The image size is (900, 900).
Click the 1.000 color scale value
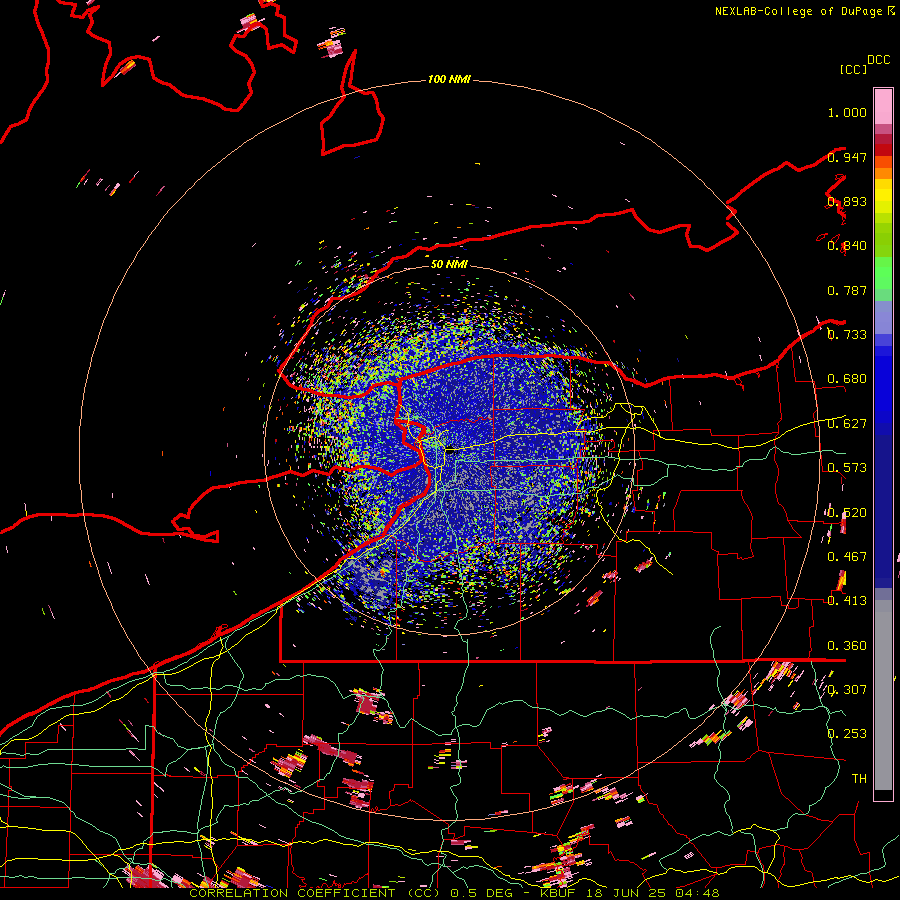point(847,112)
